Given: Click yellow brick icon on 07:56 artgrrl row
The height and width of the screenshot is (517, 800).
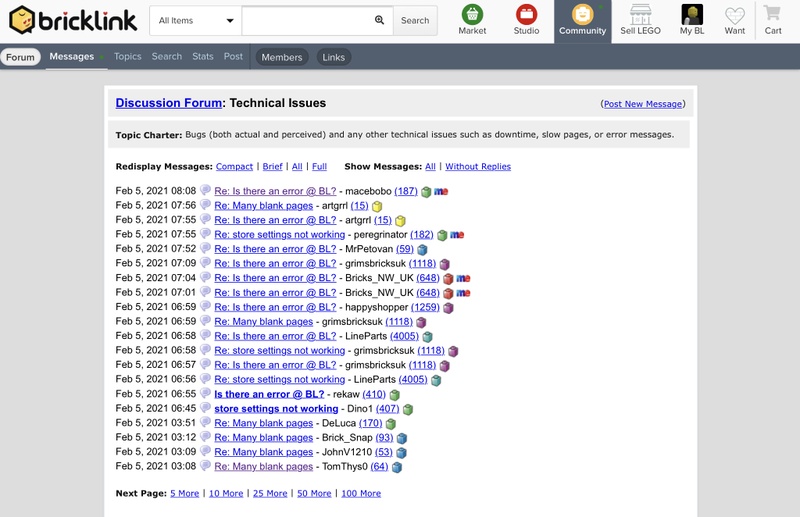Looking at the screenshot, I should tap(377, 206).
